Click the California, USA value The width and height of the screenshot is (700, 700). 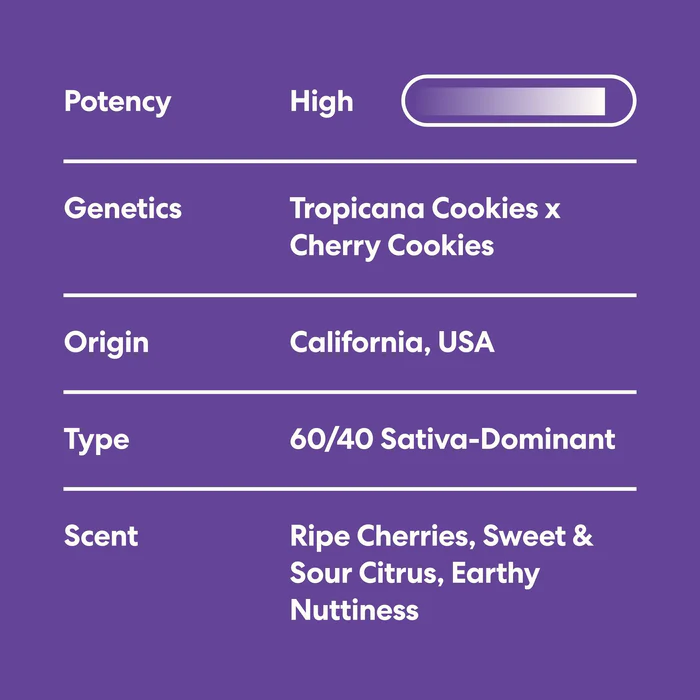392,343
